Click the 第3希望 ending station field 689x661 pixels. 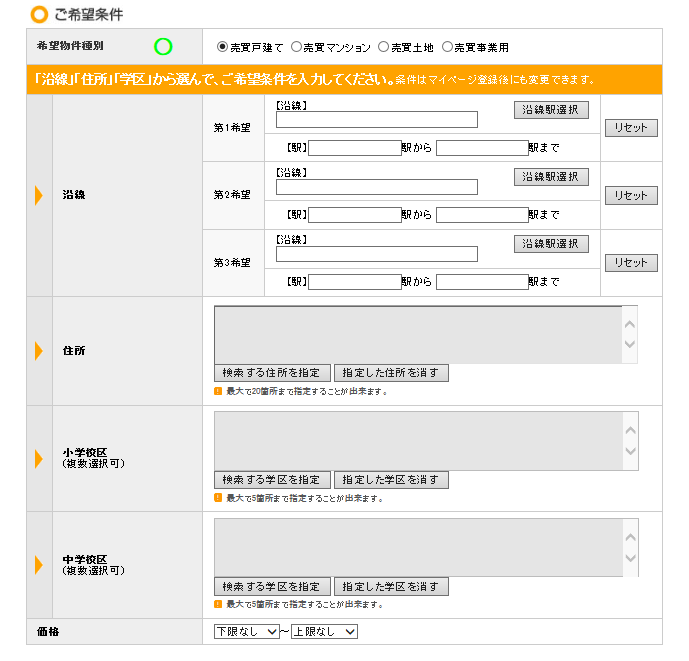coord(482,282)
